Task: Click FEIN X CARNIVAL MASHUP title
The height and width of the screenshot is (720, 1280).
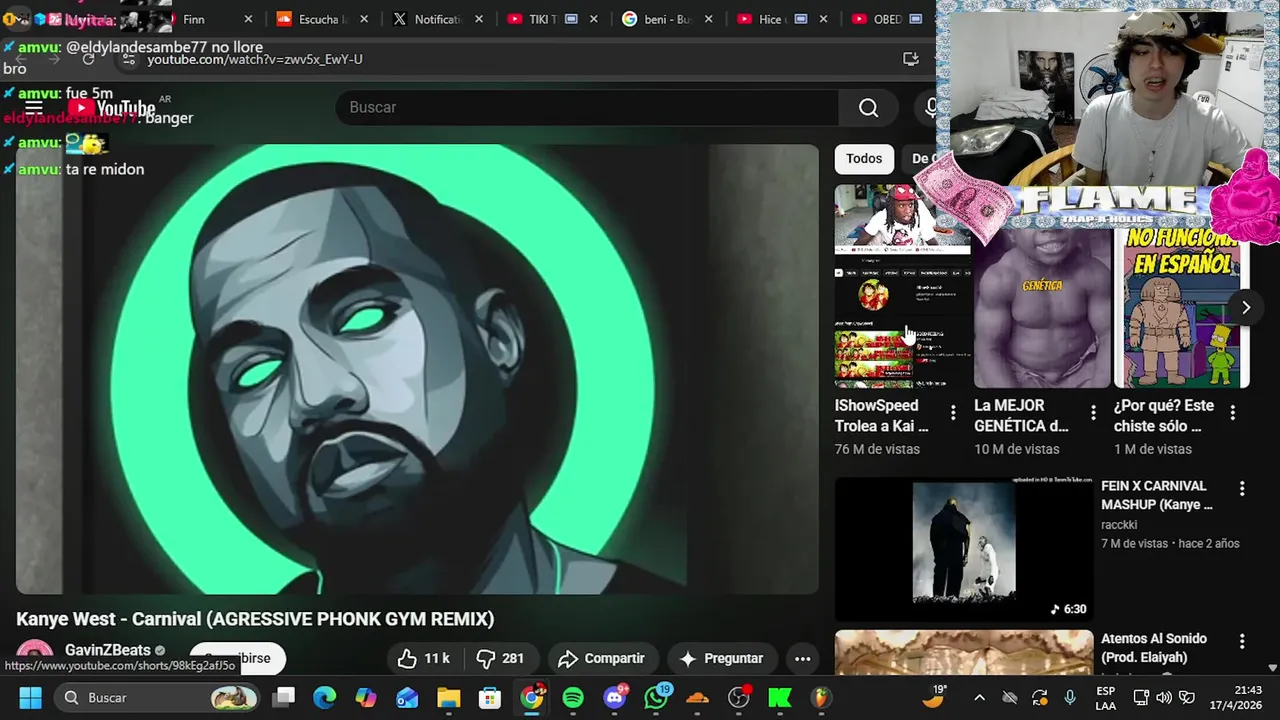Action: [1157, 495]
